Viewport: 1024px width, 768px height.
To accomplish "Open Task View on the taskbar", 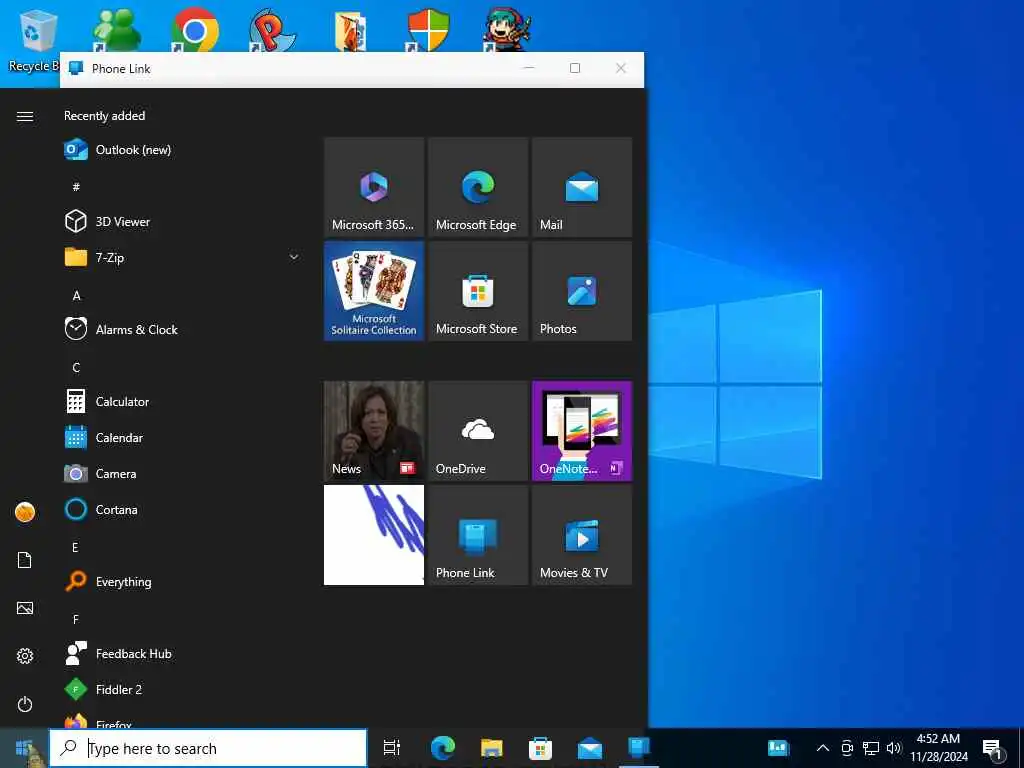I will 392,748.
